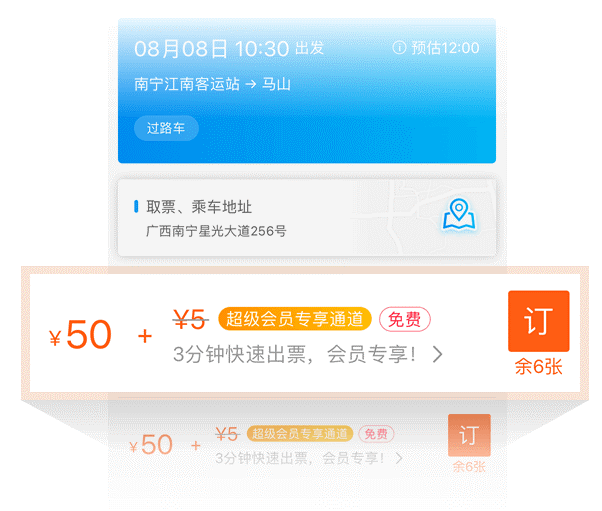Click the highlighted ¥50 ticket price
The image size is (602, 511).
point(80,336)
